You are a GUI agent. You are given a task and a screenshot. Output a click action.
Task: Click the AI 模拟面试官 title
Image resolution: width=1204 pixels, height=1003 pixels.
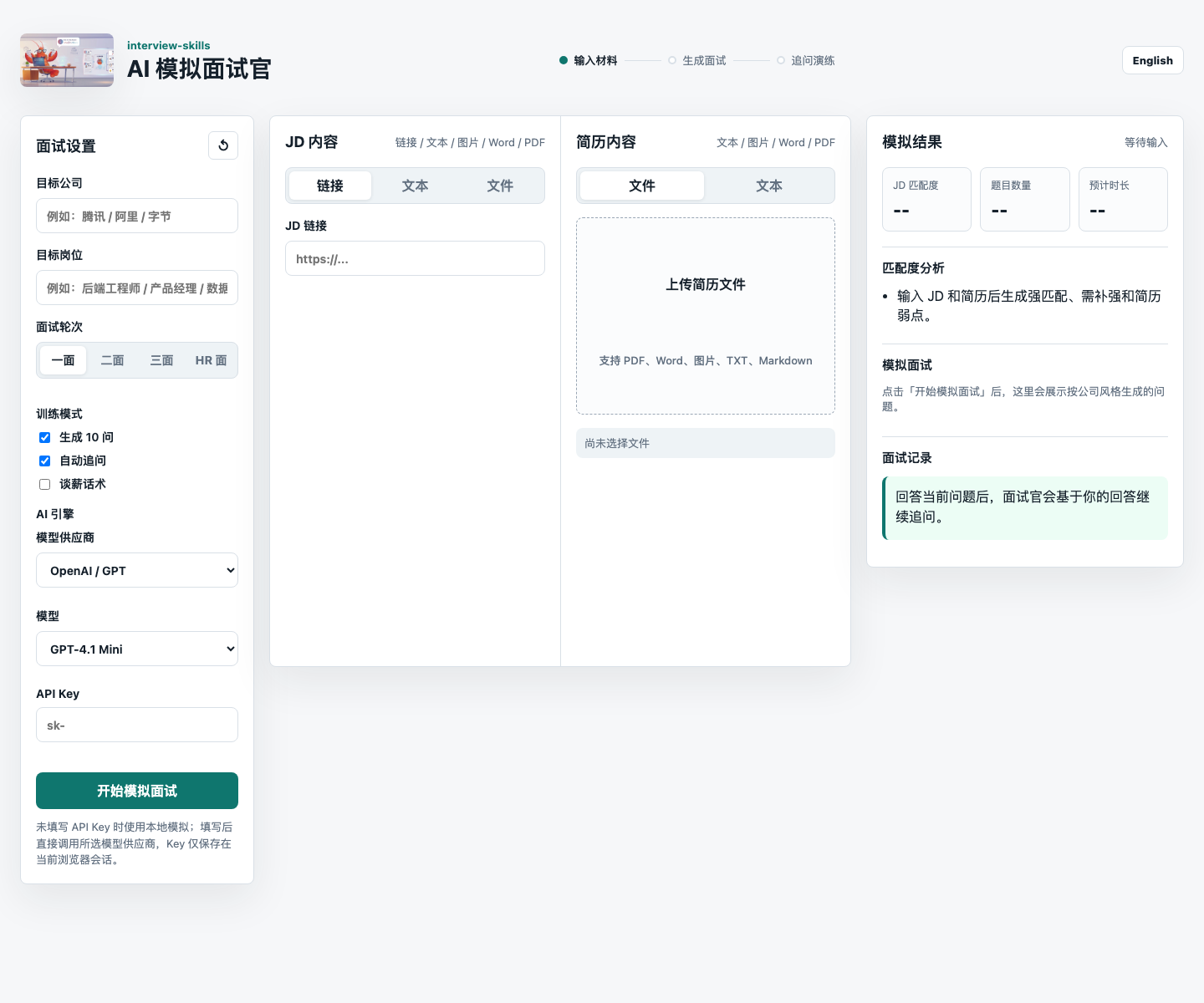click(x=199, y=69)
